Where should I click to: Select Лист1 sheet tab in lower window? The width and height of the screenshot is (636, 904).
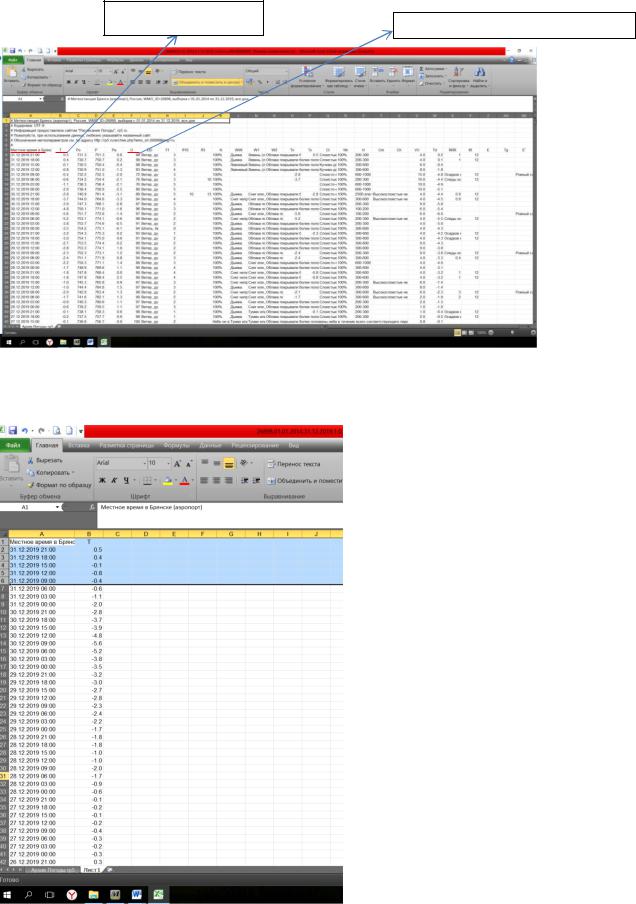[91, 869]
